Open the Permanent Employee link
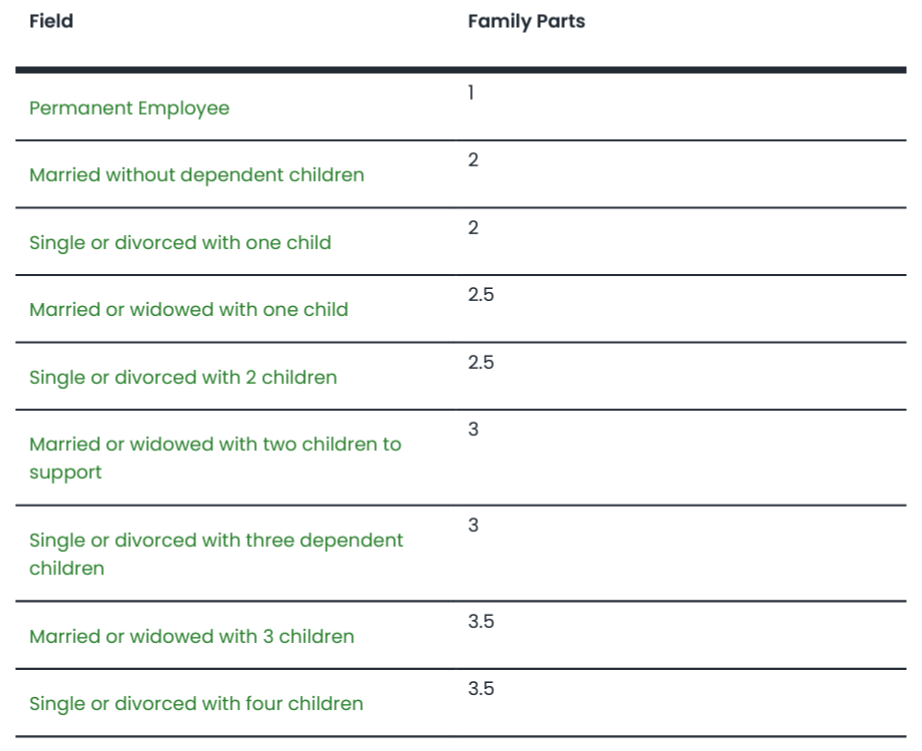The image size is (922, 751). coord(129,108)
